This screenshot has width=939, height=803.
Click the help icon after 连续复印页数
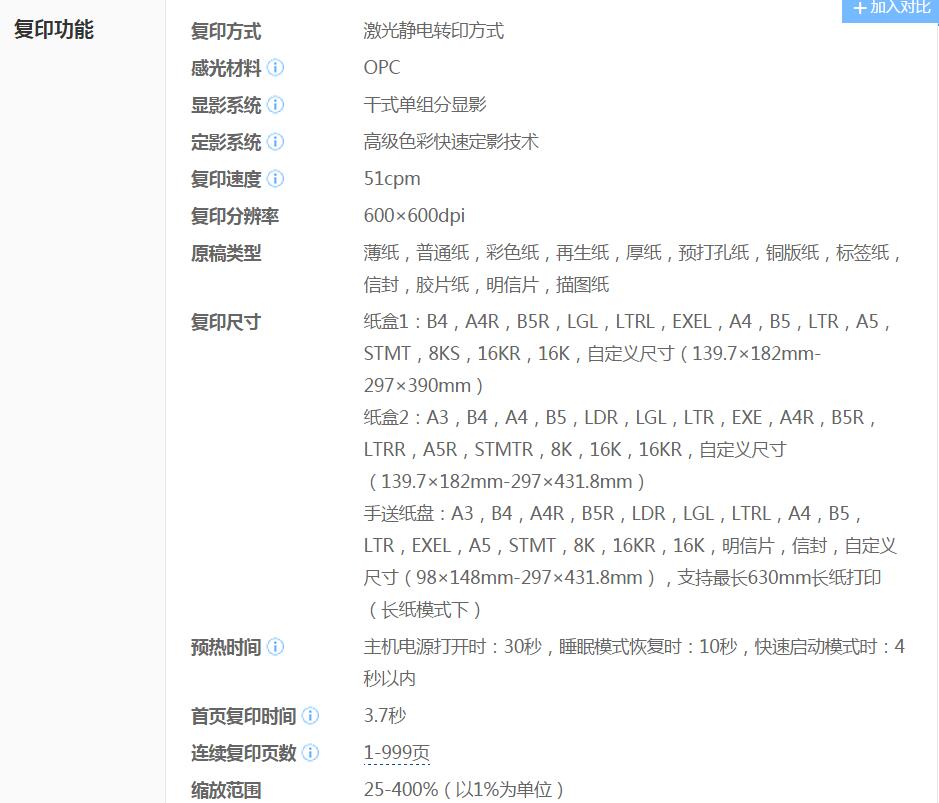point(310,753)
